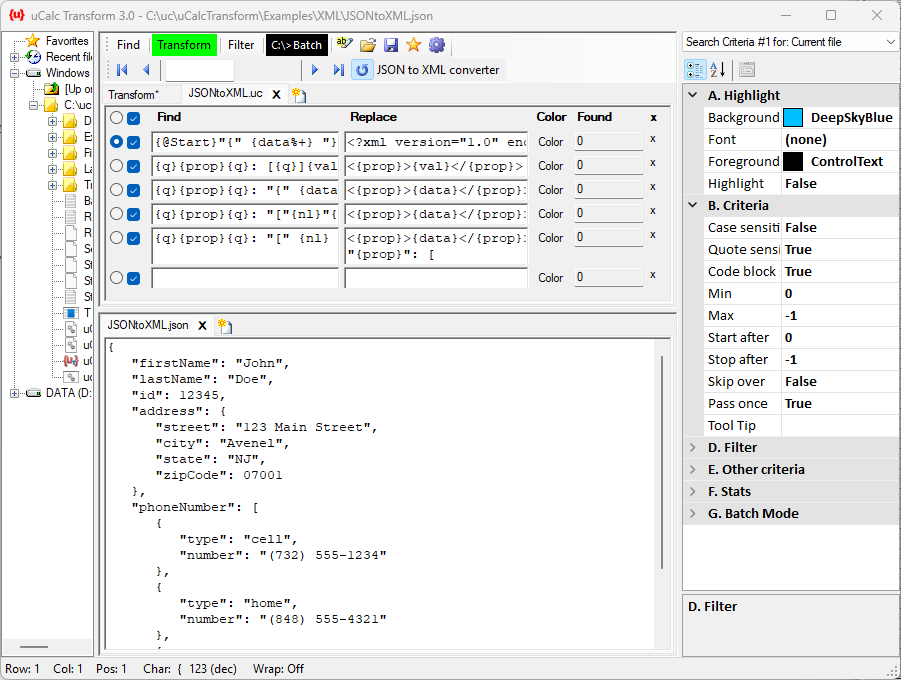The width and height of the screenshot is (901, 680).
Task: Create new tab beside JSONtoXML.uc
Action: [299, 95]
